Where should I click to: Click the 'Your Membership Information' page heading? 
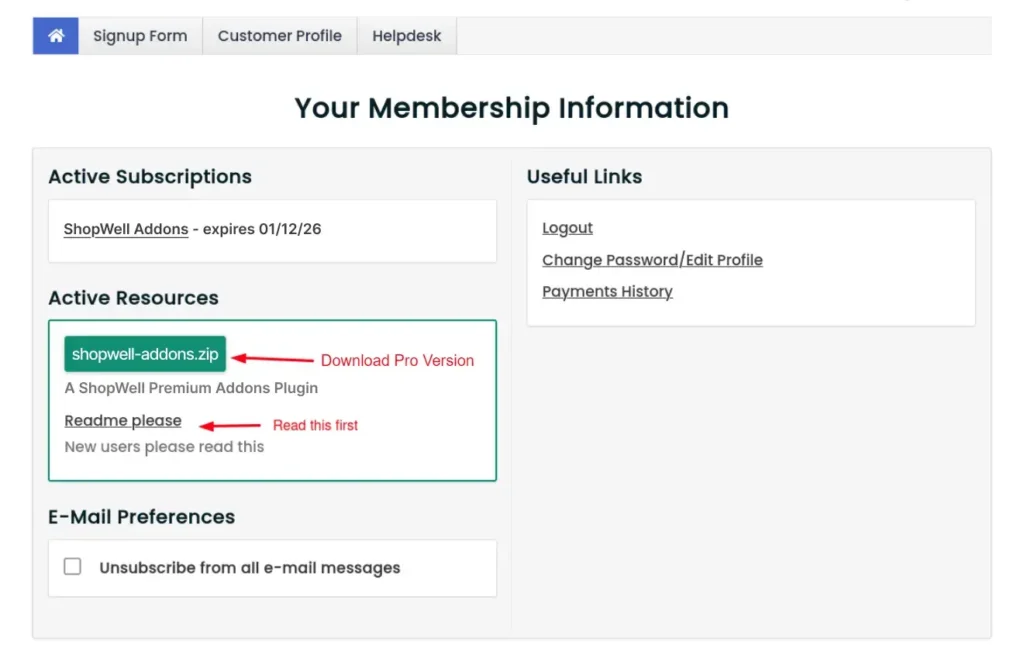pyautogui.click(x=511, y=108)
